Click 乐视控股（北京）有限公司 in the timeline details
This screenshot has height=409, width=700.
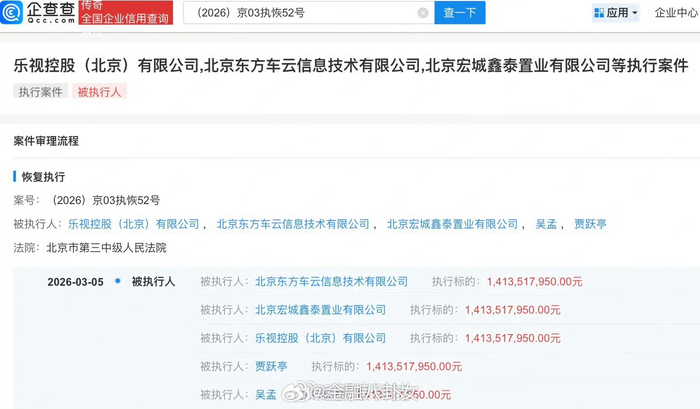(x=320, y=339)
